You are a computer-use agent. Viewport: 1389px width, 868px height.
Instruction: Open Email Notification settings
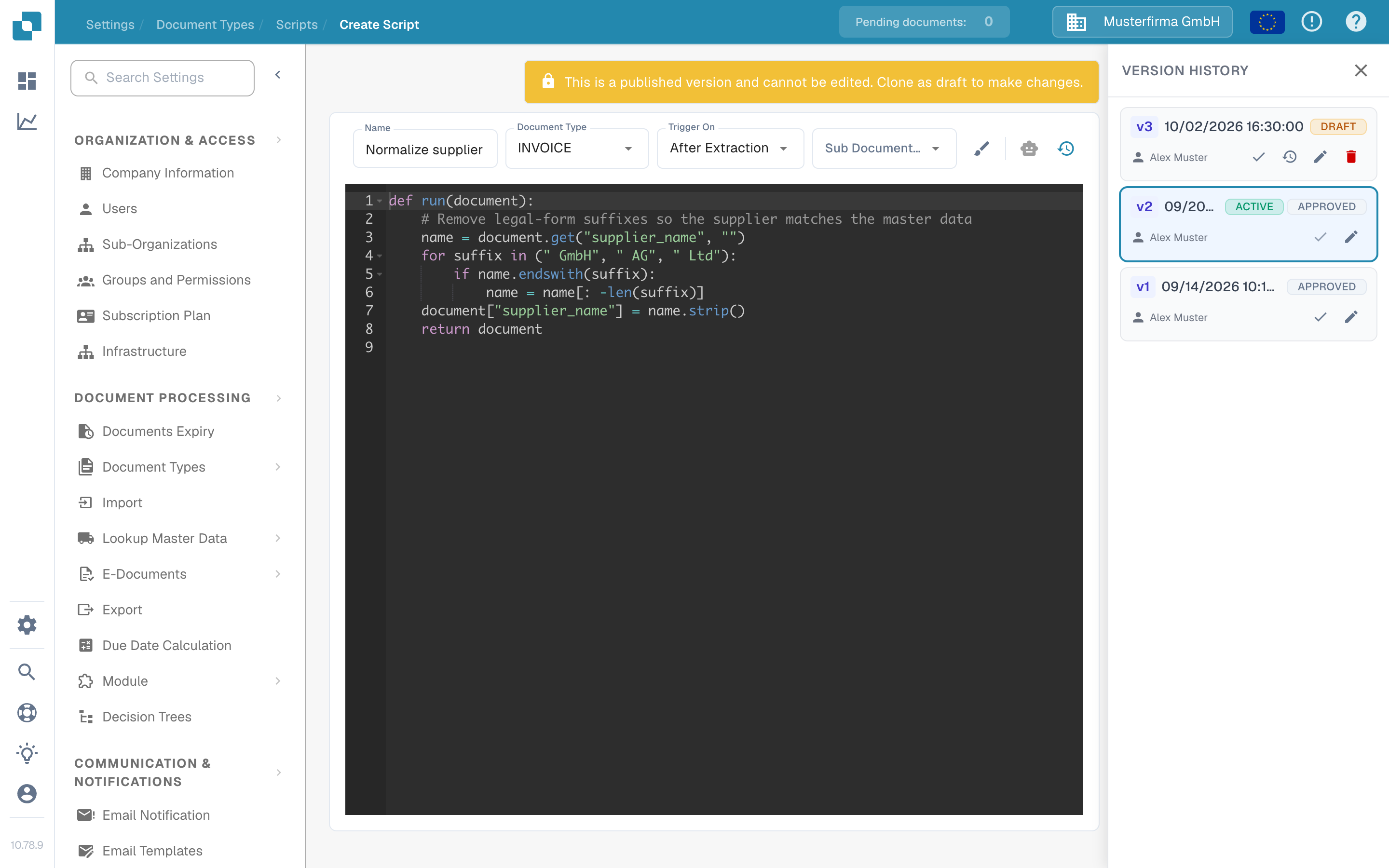point(156,814)
